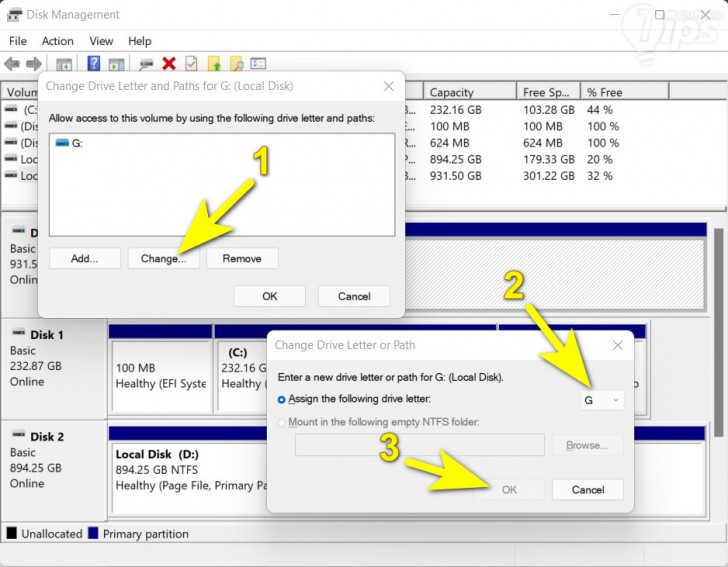Click the Browse... button

(x=587, y=445)
